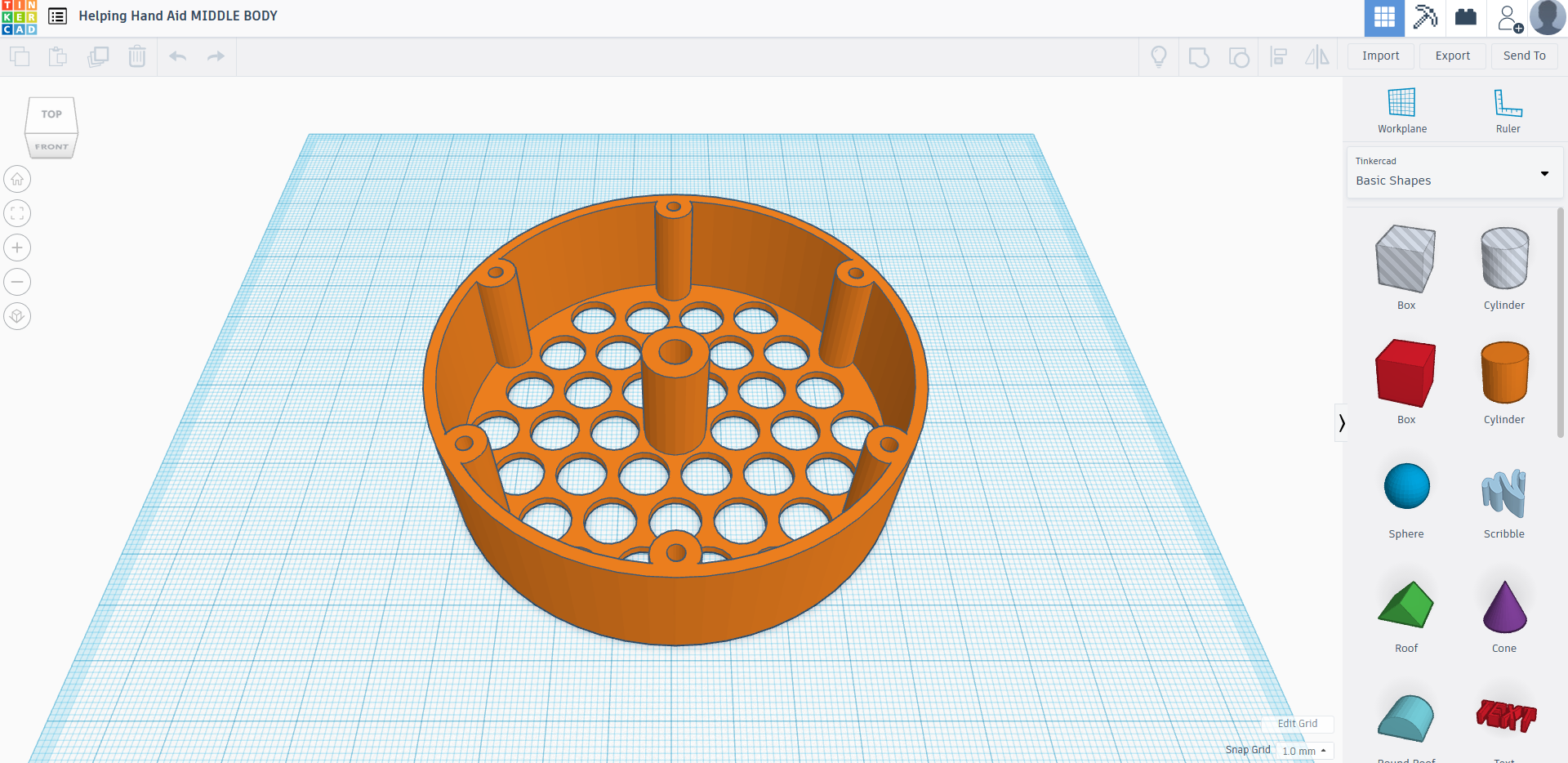Click the FRONT face of view cube

click(x=51, y=147)
